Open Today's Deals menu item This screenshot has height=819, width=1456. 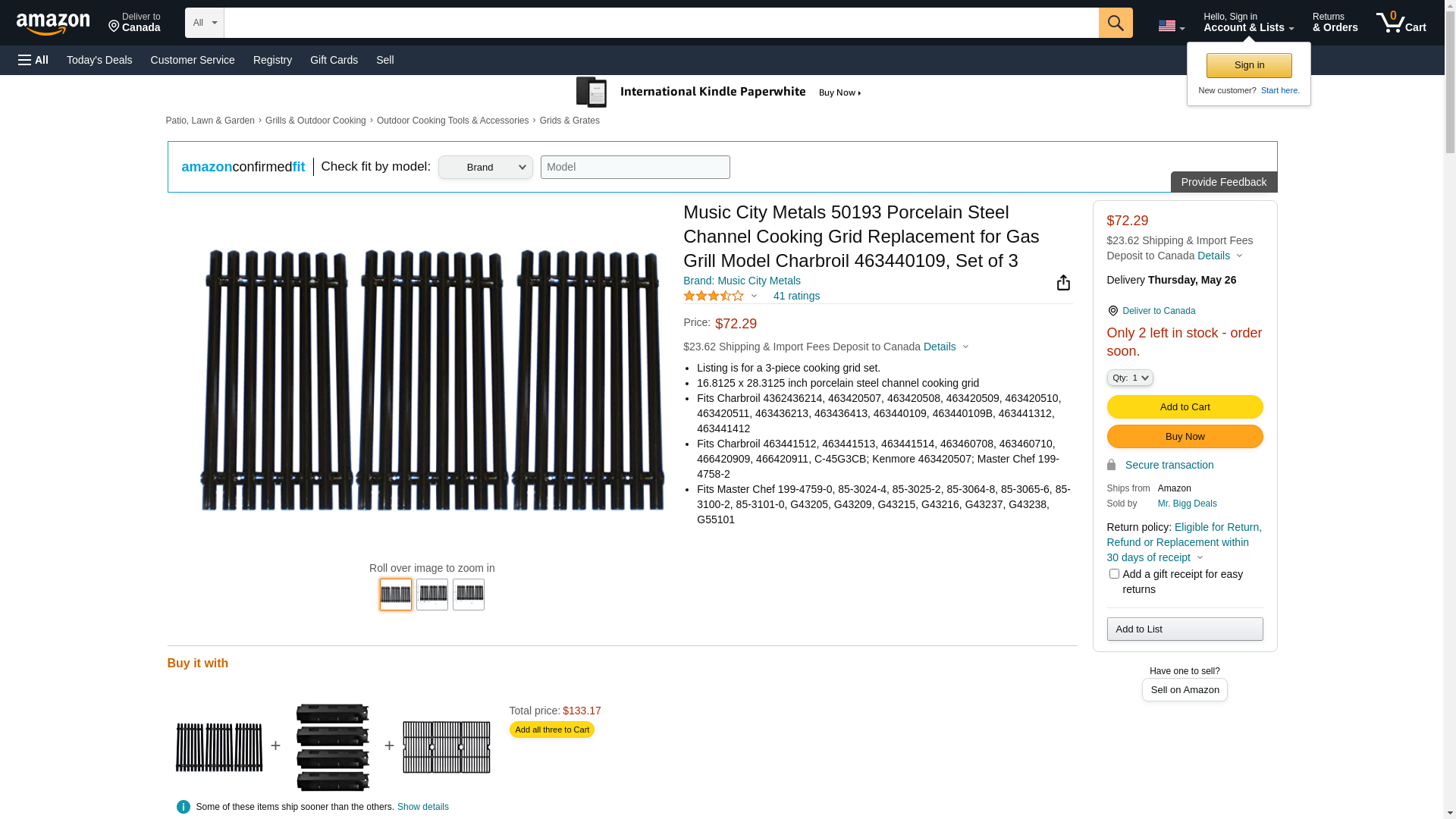[x=99, y=60]
